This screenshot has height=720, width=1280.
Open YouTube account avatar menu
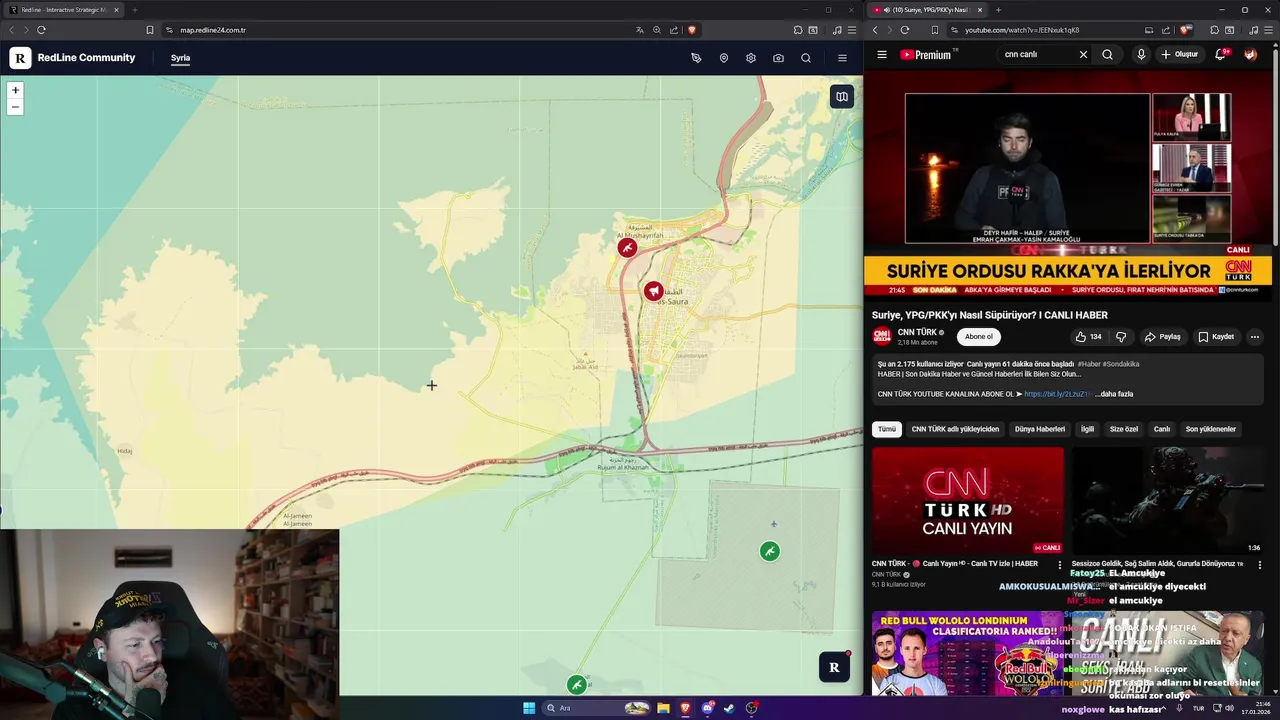click(1250, 55)
